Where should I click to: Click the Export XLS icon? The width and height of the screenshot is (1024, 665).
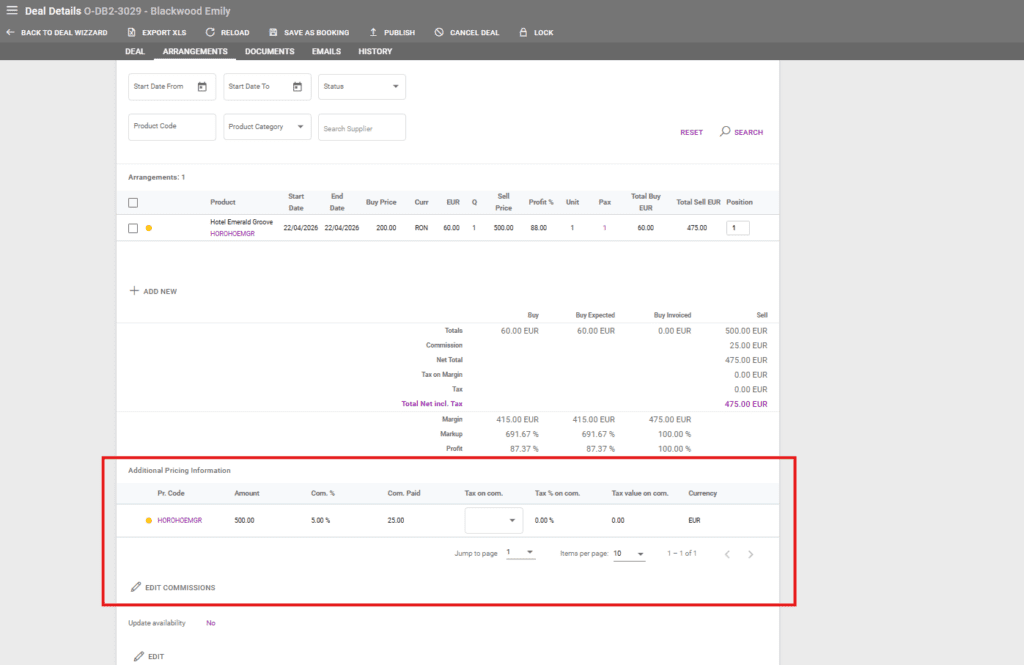[x=131, y=32]
